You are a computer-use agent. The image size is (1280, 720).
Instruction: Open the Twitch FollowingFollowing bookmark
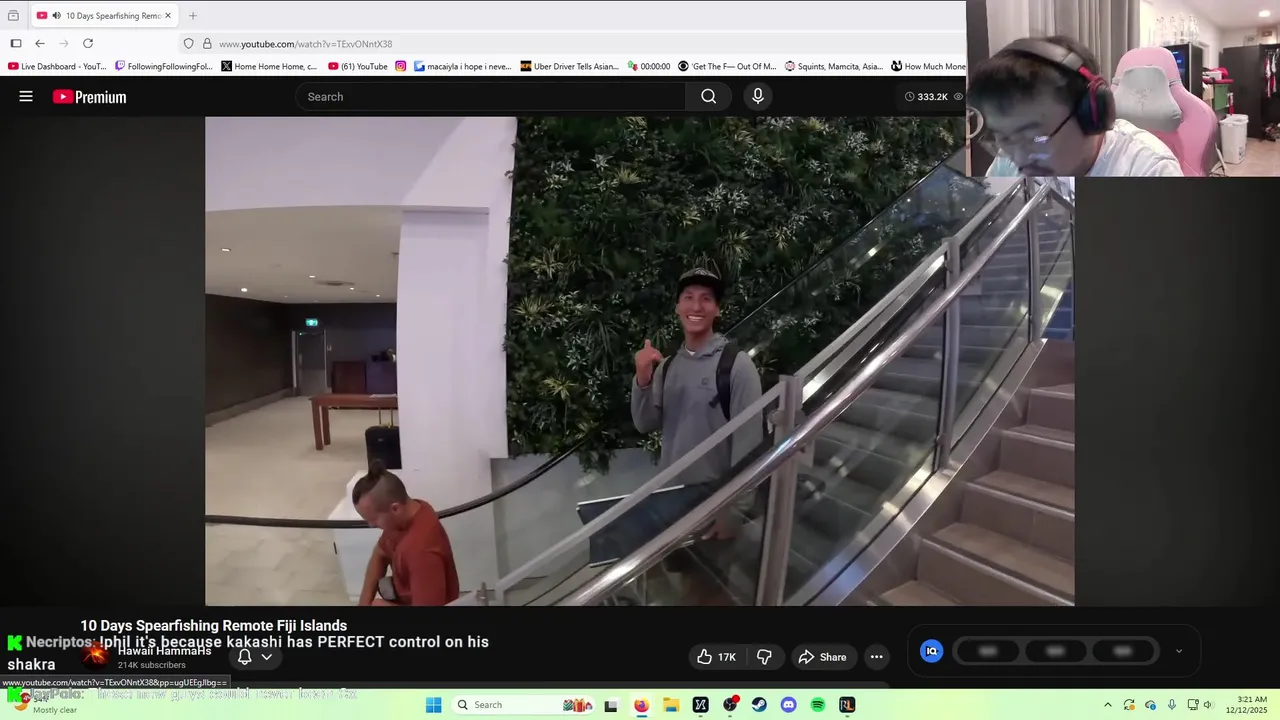click(x=164, y=66)
